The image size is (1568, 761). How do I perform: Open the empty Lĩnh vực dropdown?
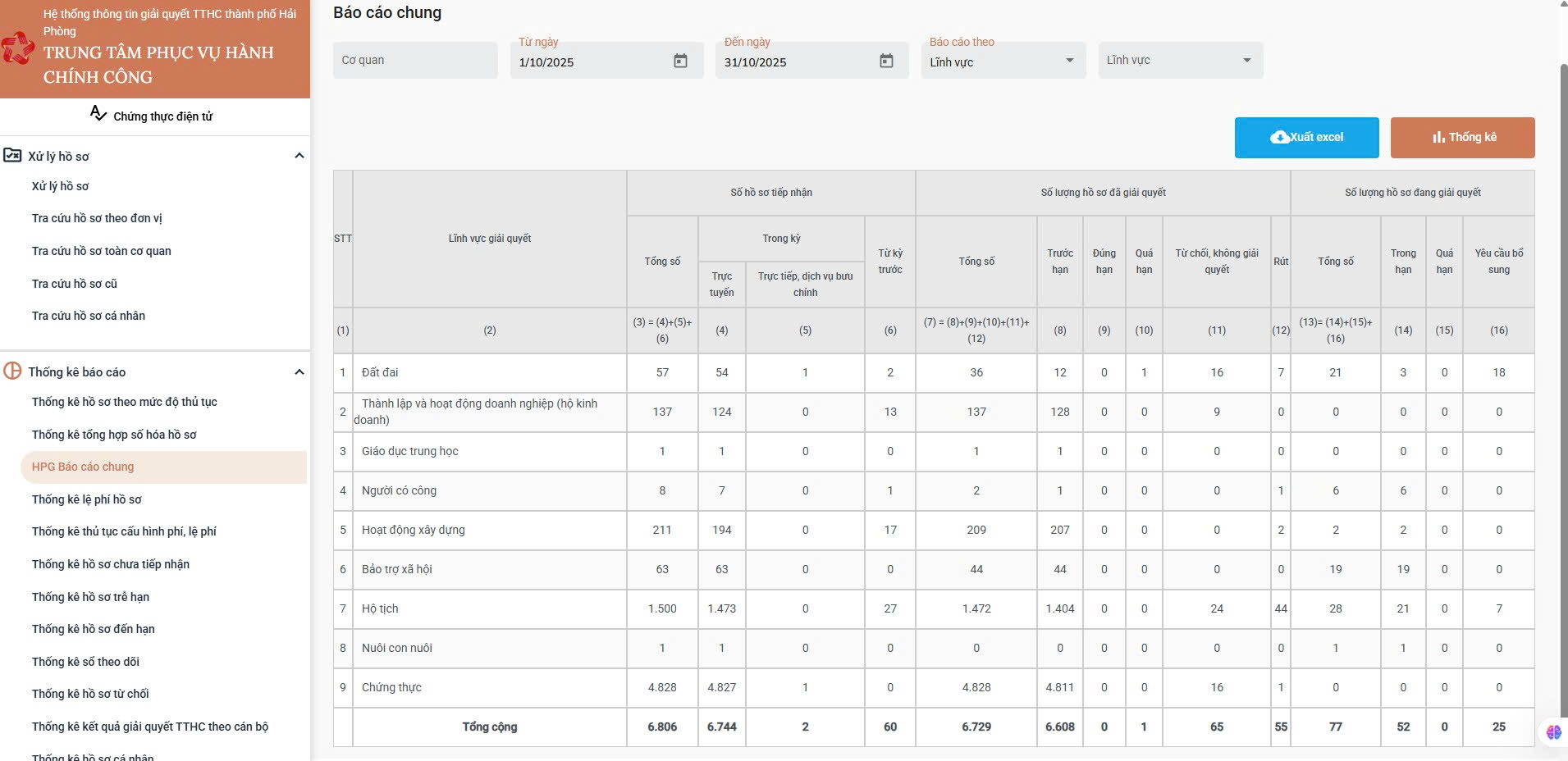tap(1180, 61)
